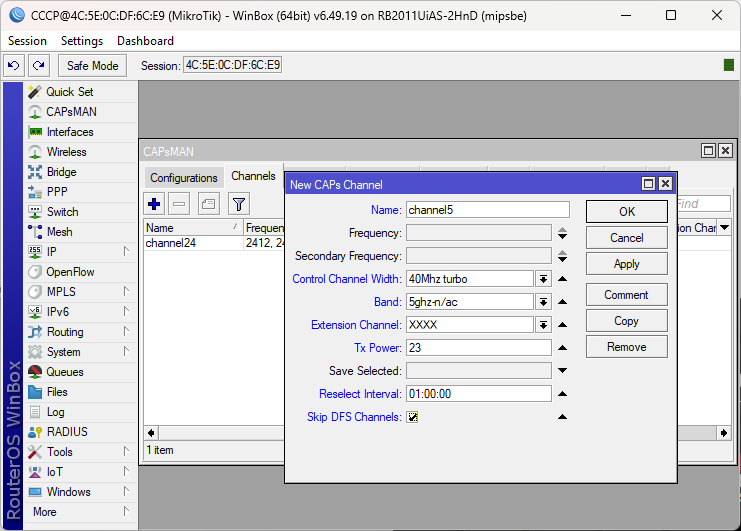Viewport: 741px width, 531px height.
Task: Open the CAPsMAN column chooser dropdown arrow
Action: (x=724, y=228)
